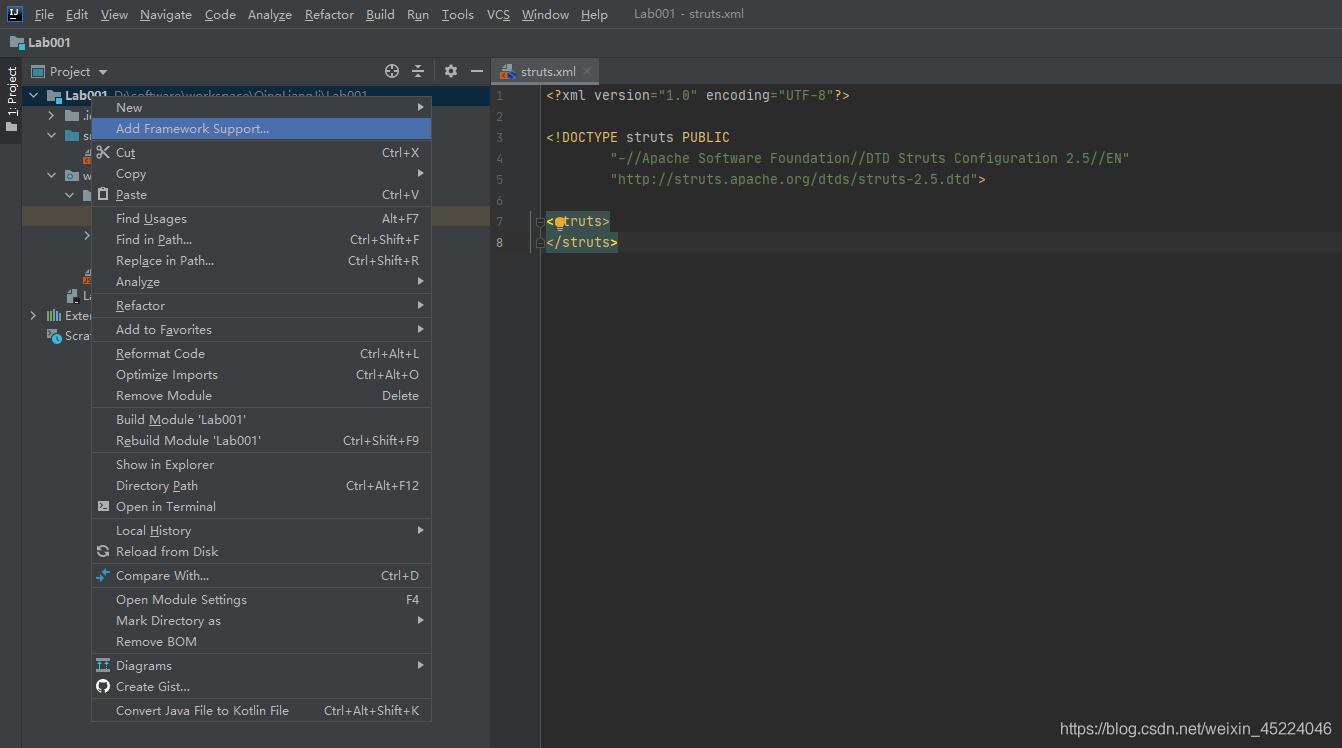This screenshot has height=748, width=1342.
Task: Expand the External Libraries tree node
Action: tap(34, 315)
